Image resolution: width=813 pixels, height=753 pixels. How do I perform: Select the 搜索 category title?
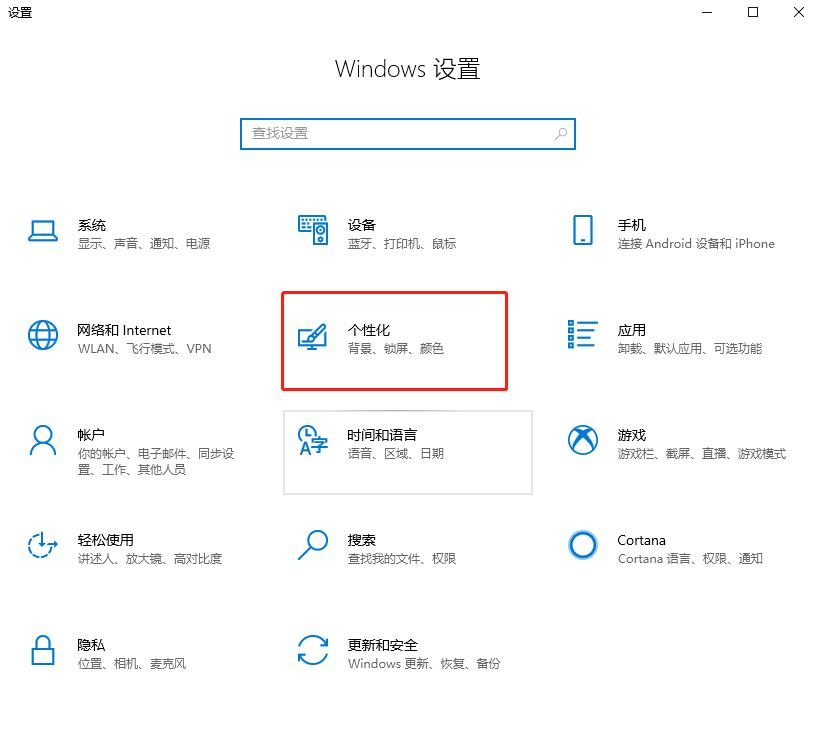click(361, 540)
